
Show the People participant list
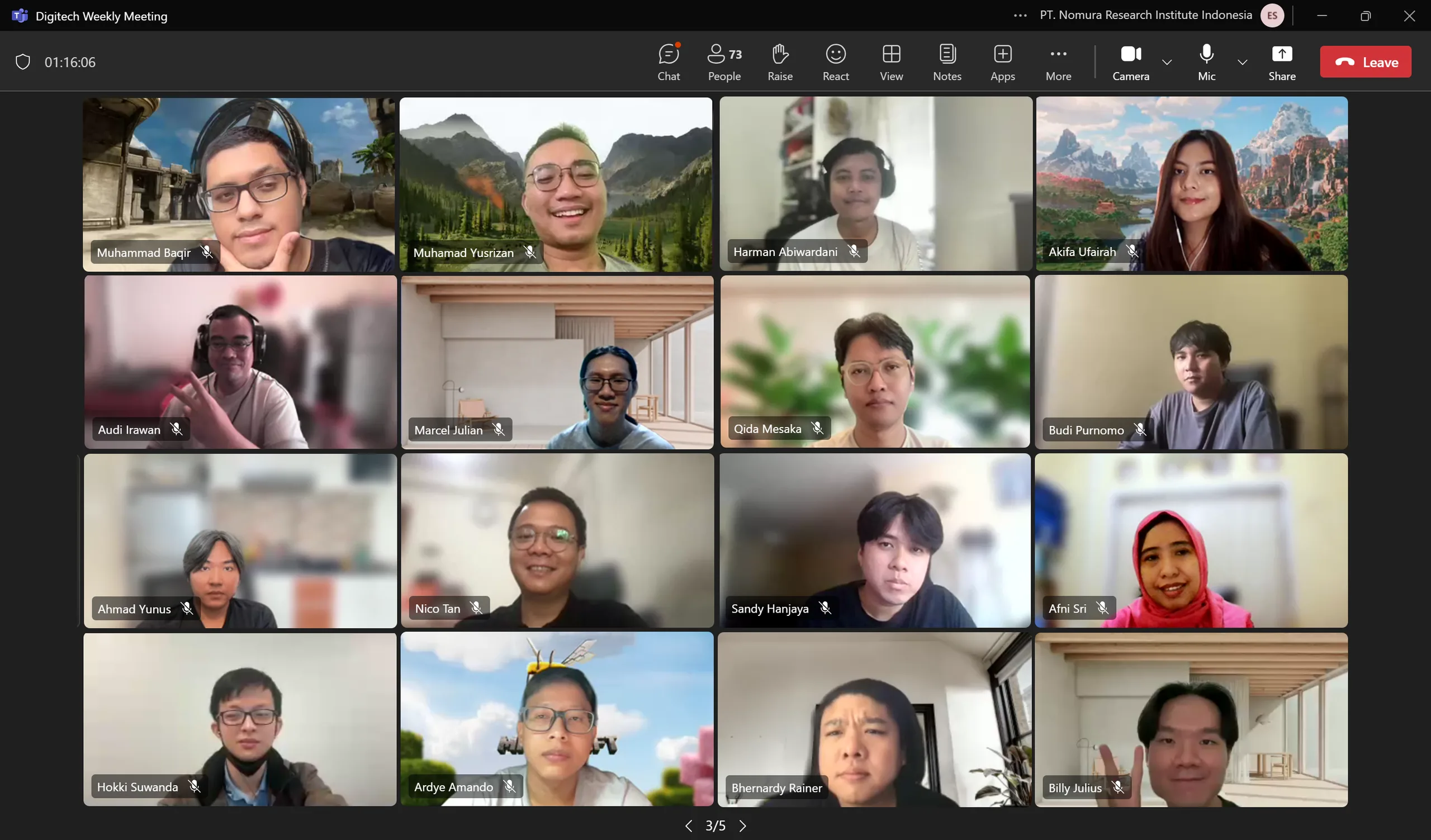click(x=724, y=62)
